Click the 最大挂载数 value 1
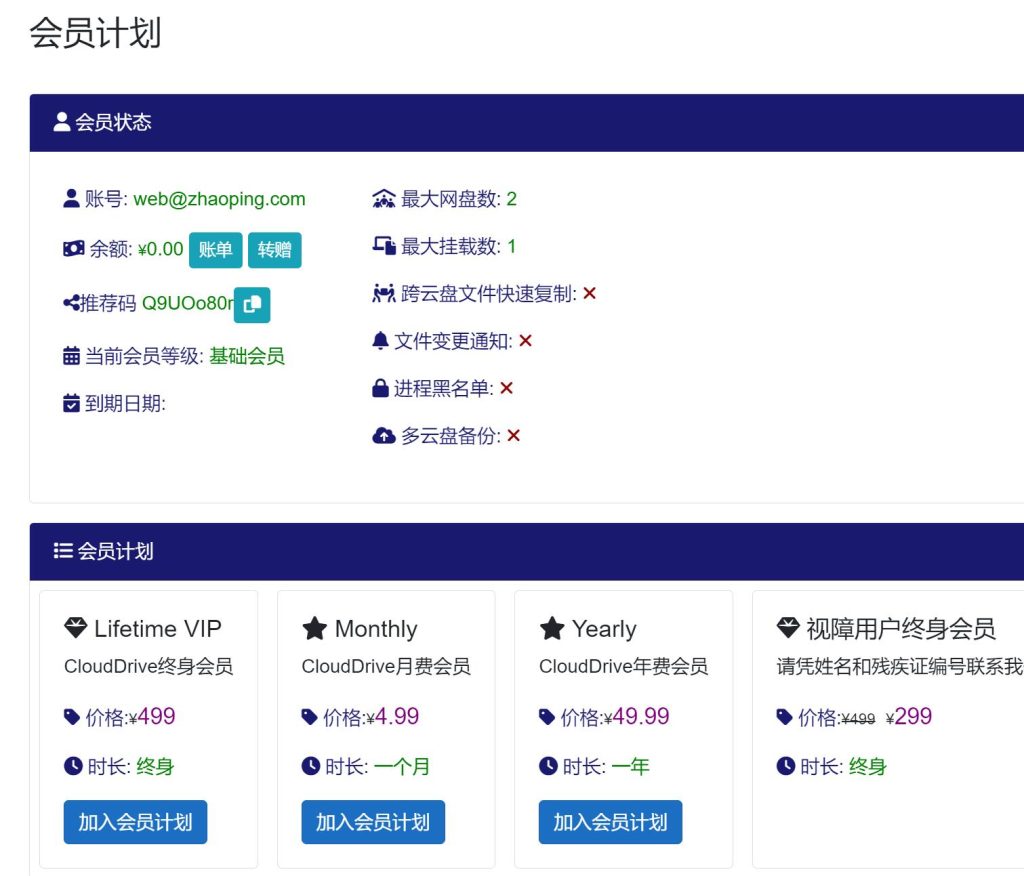Image resolution: width=1024 pixels, height=876 pixels. pos(511,246)
